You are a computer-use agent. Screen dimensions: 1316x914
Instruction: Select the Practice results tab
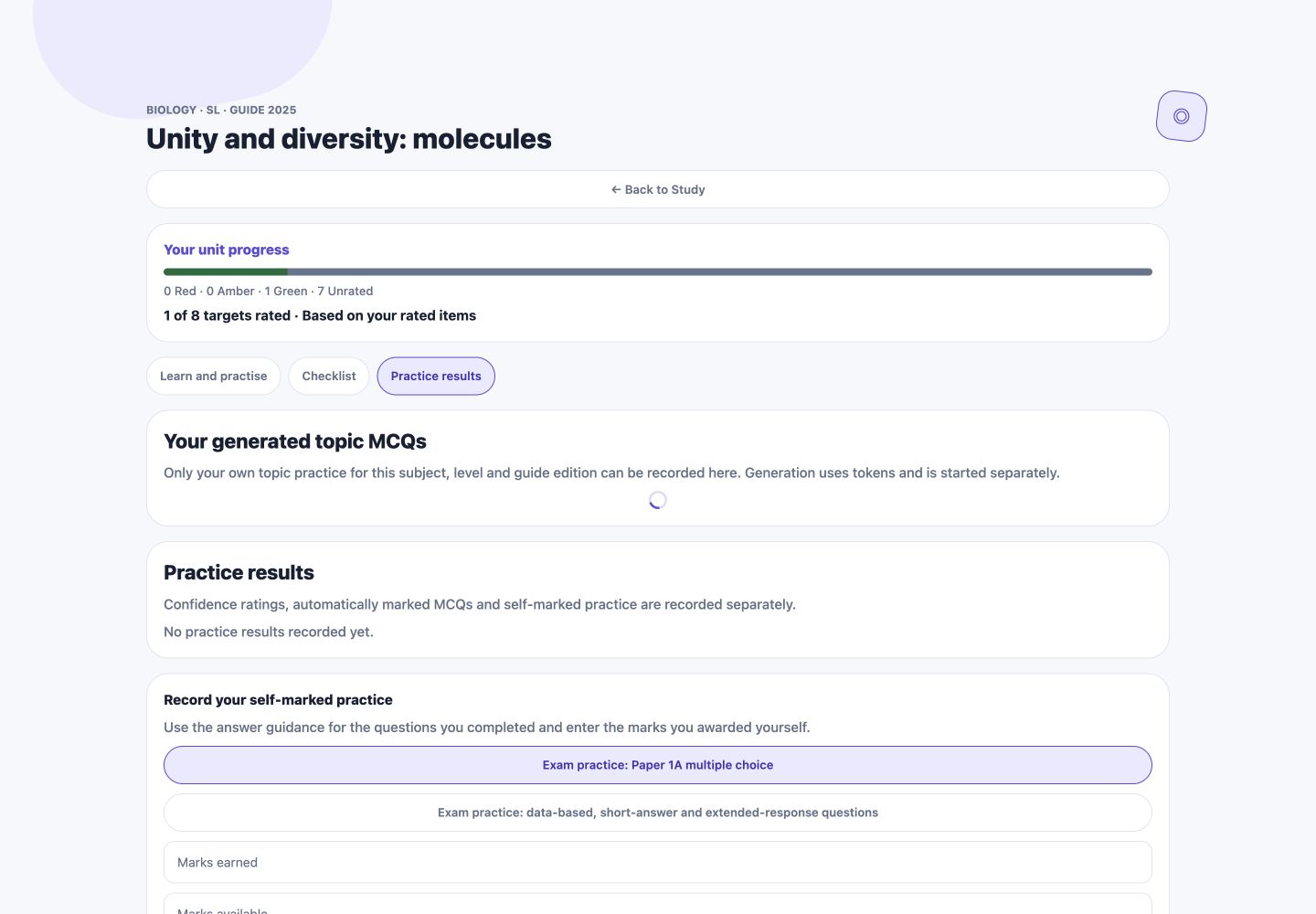[436, 376]
